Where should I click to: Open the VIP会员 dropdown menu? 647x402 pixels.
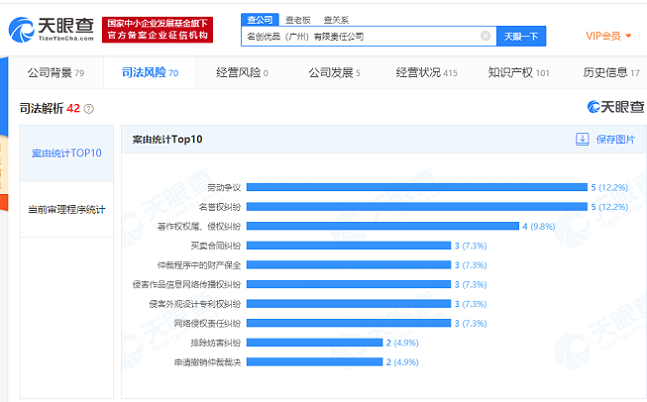pos(609,36)
